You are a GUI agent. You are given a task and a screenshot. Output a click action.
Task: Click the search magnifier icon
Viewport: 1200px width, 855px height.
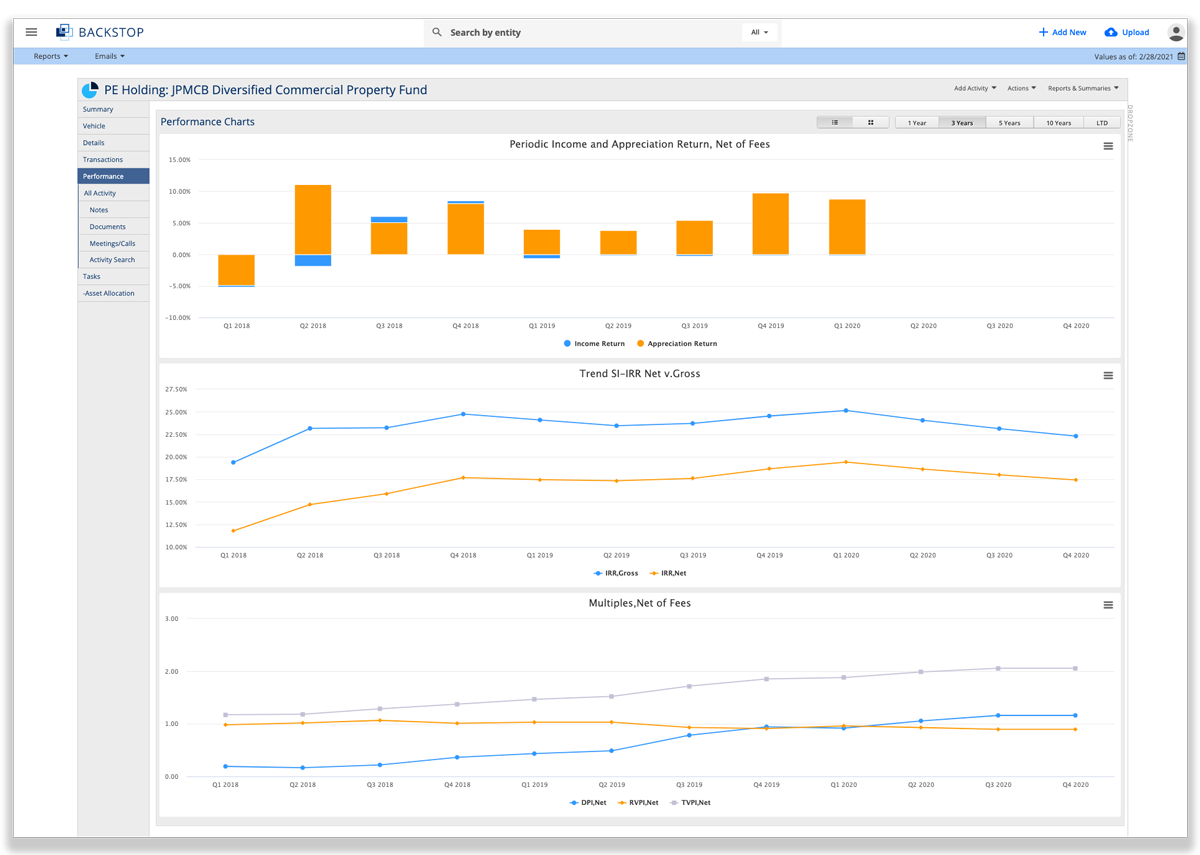(437, 32)
